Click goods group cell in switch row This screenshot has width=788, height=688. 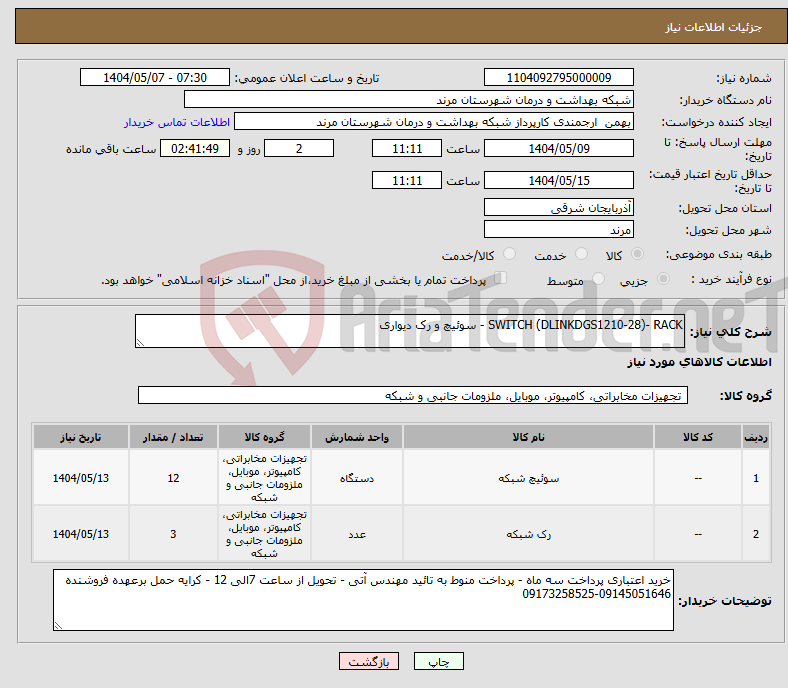pyautogui.click(x=264, y=478)
